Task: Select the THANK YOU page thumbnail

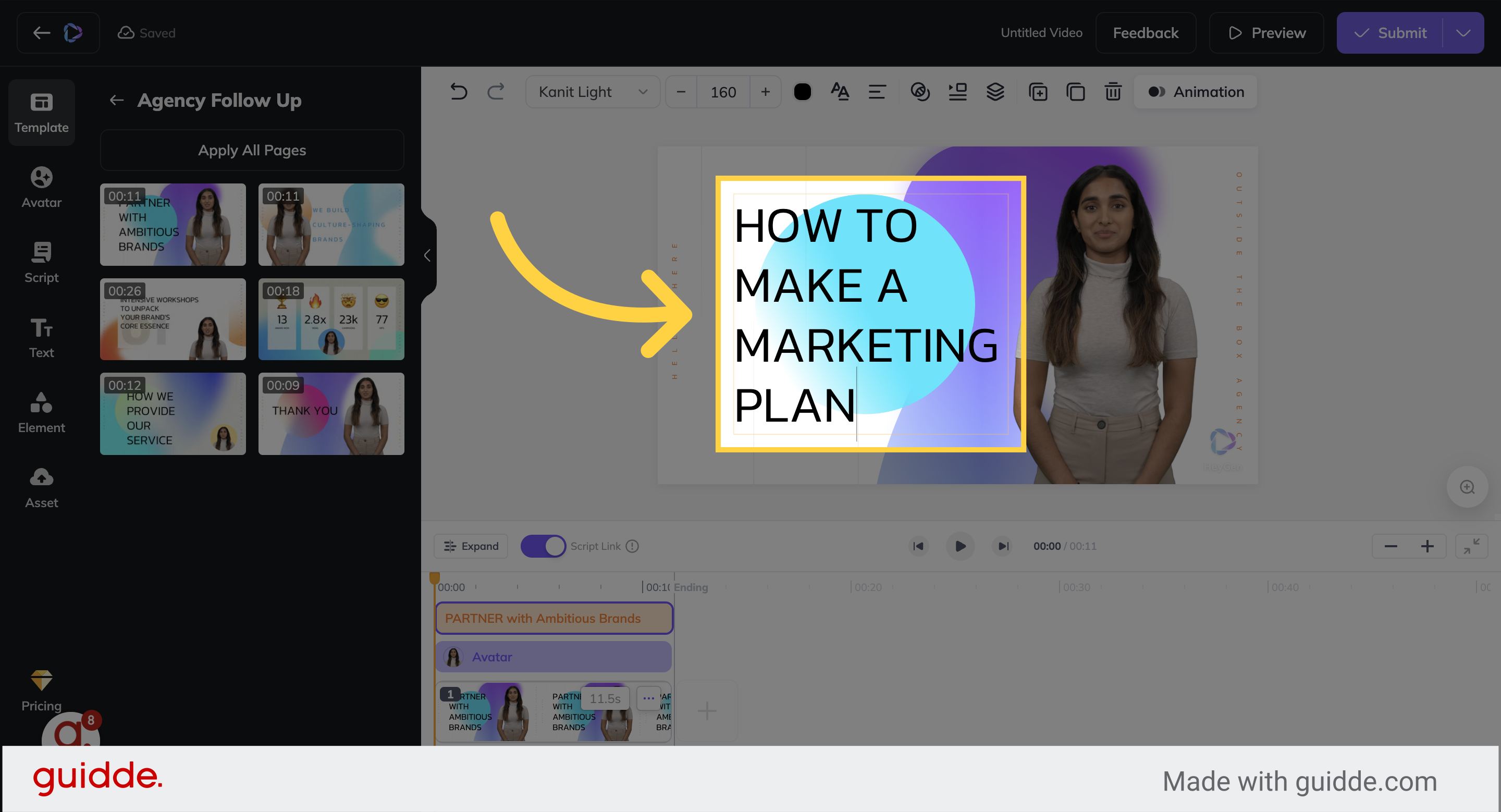Action: [331, 414]
